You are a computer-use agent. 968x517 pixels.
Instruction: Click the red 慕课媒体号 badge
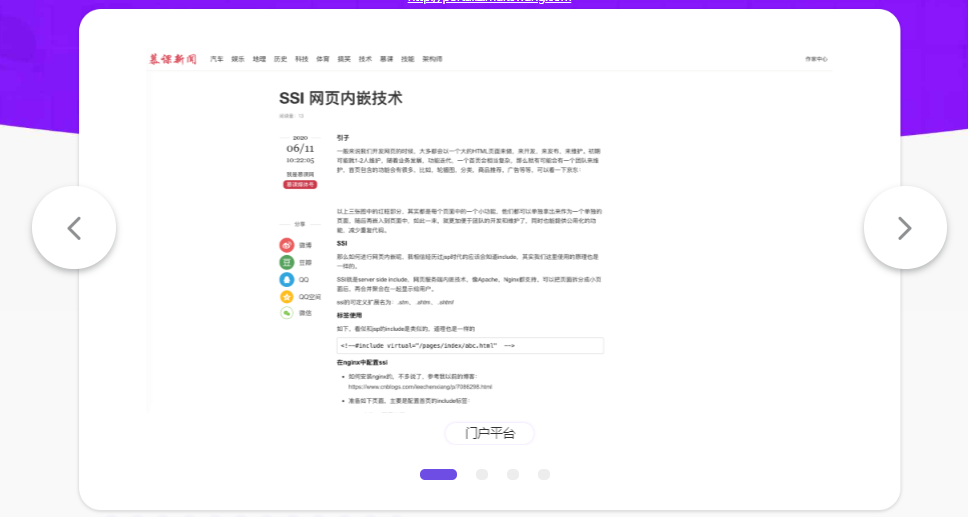point(300,185)
